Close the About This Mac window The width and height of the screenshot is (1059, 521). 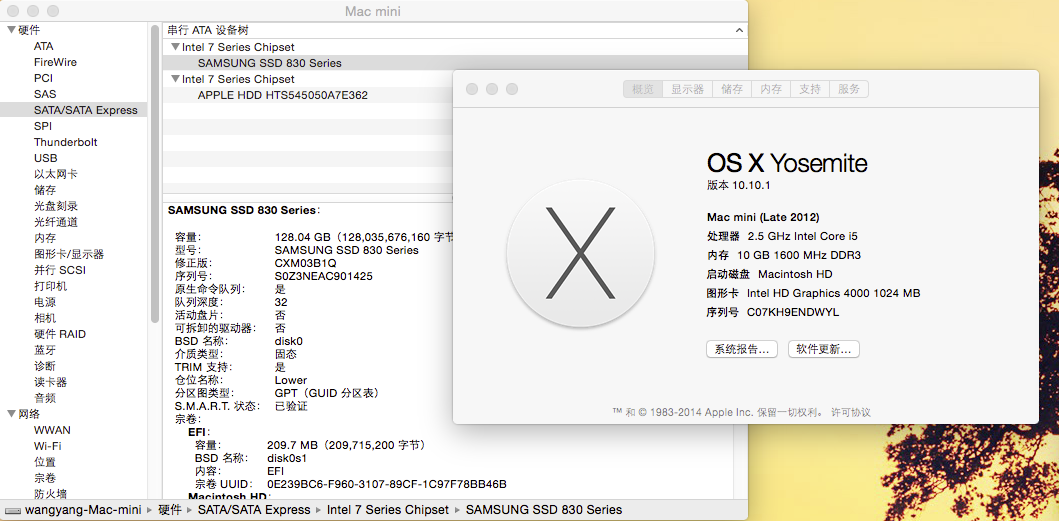(x=471, y=89)
